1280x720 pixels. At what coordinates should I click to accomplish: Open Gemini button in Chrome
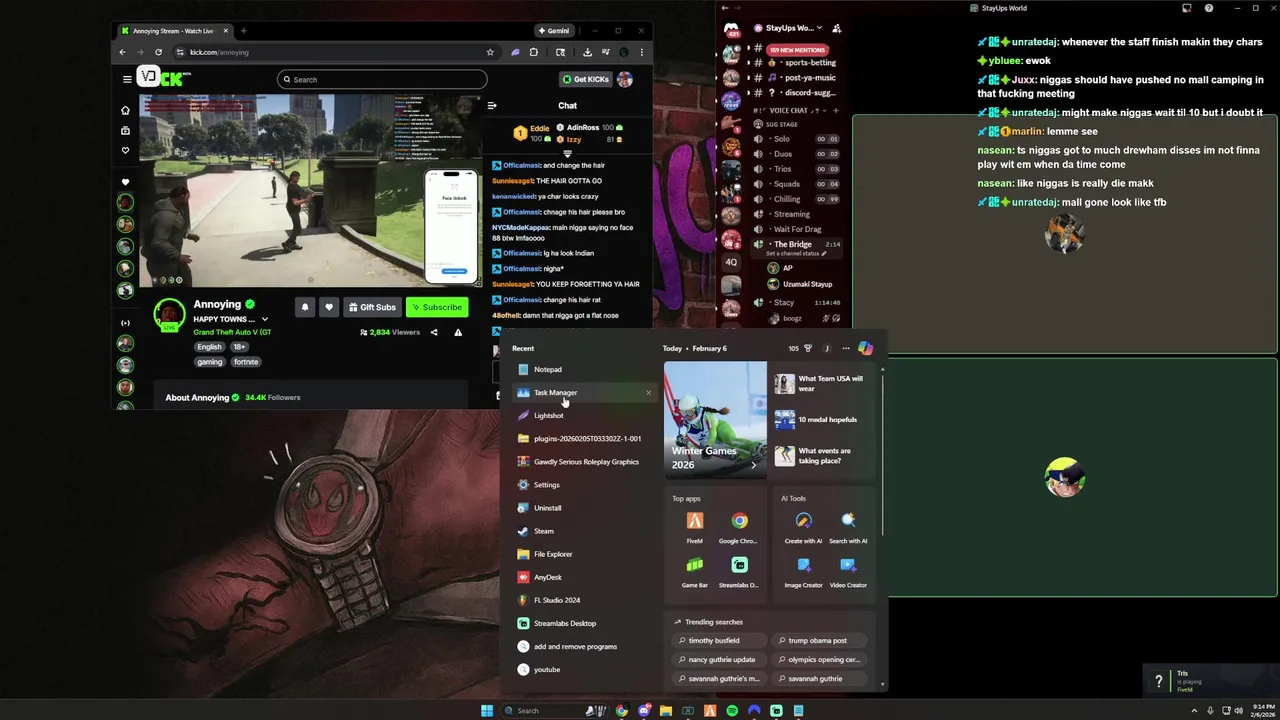553,31
